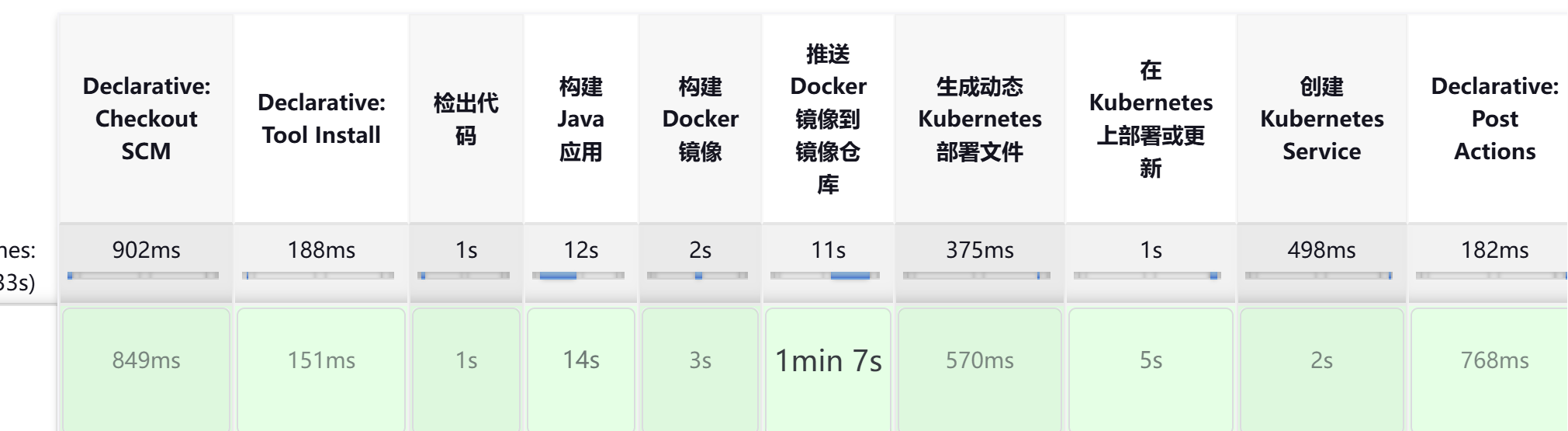
Task: Click the progress bar under 498ms average
Action: (x=1318, y=276)
